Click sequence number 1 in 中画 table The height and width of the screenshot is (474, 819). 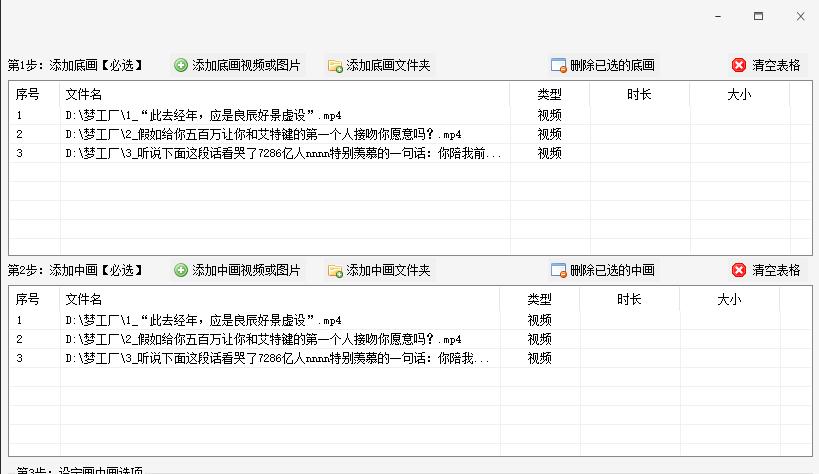coord(19,320)
